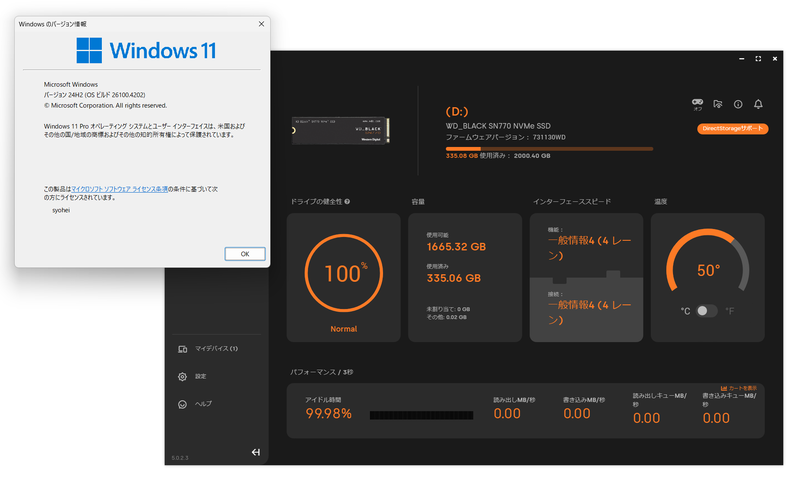
Task: Click the ドライブの健全性 help question mark
Action: click(x=347, y=201)
